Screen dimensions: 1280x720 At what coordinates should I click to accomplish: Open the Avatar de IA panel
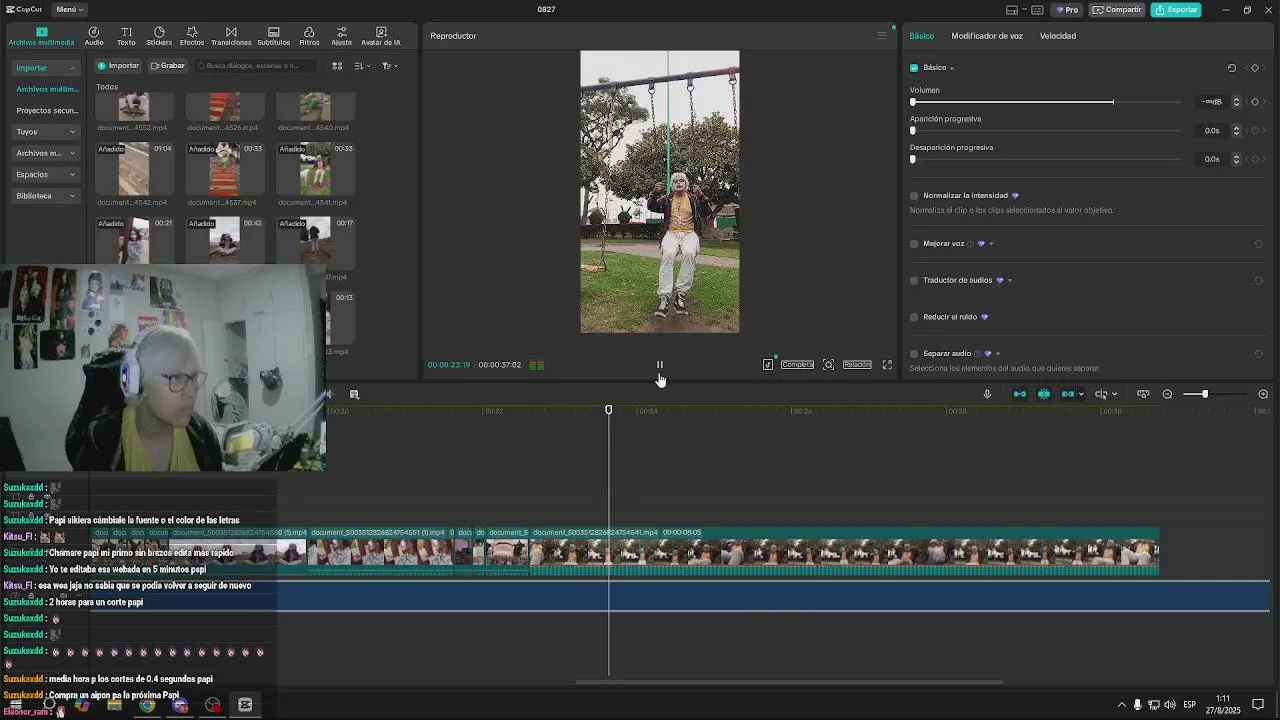click(381, 36)
